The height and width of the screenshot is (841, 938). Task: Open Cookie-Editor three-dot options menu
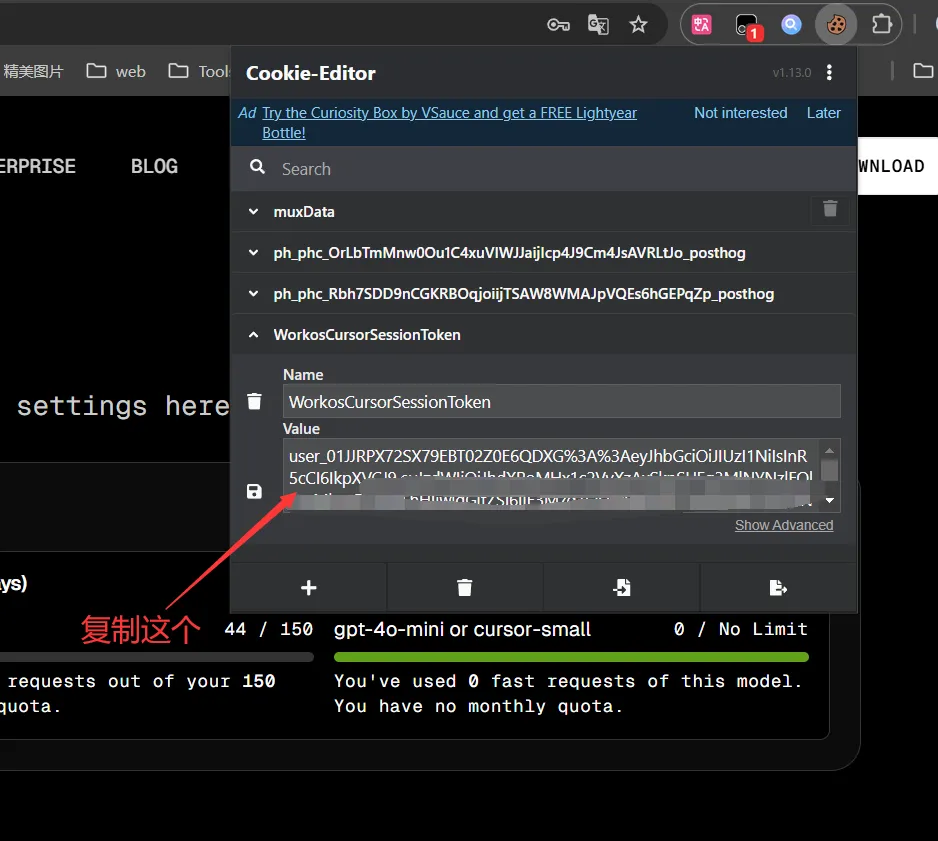click(x=829, y=72)
